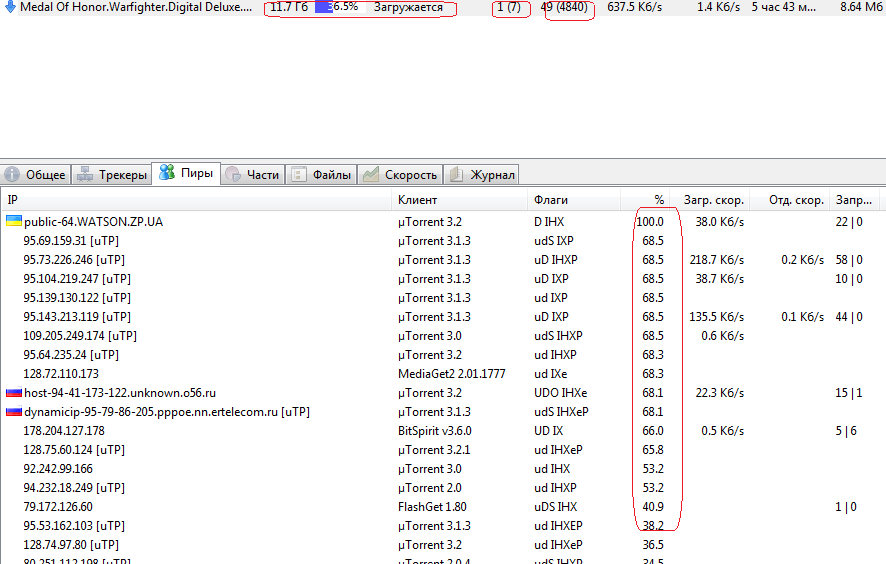Sort peers by Клиент column header
Viewport: 886px width, 564px height.
point(459,199)
